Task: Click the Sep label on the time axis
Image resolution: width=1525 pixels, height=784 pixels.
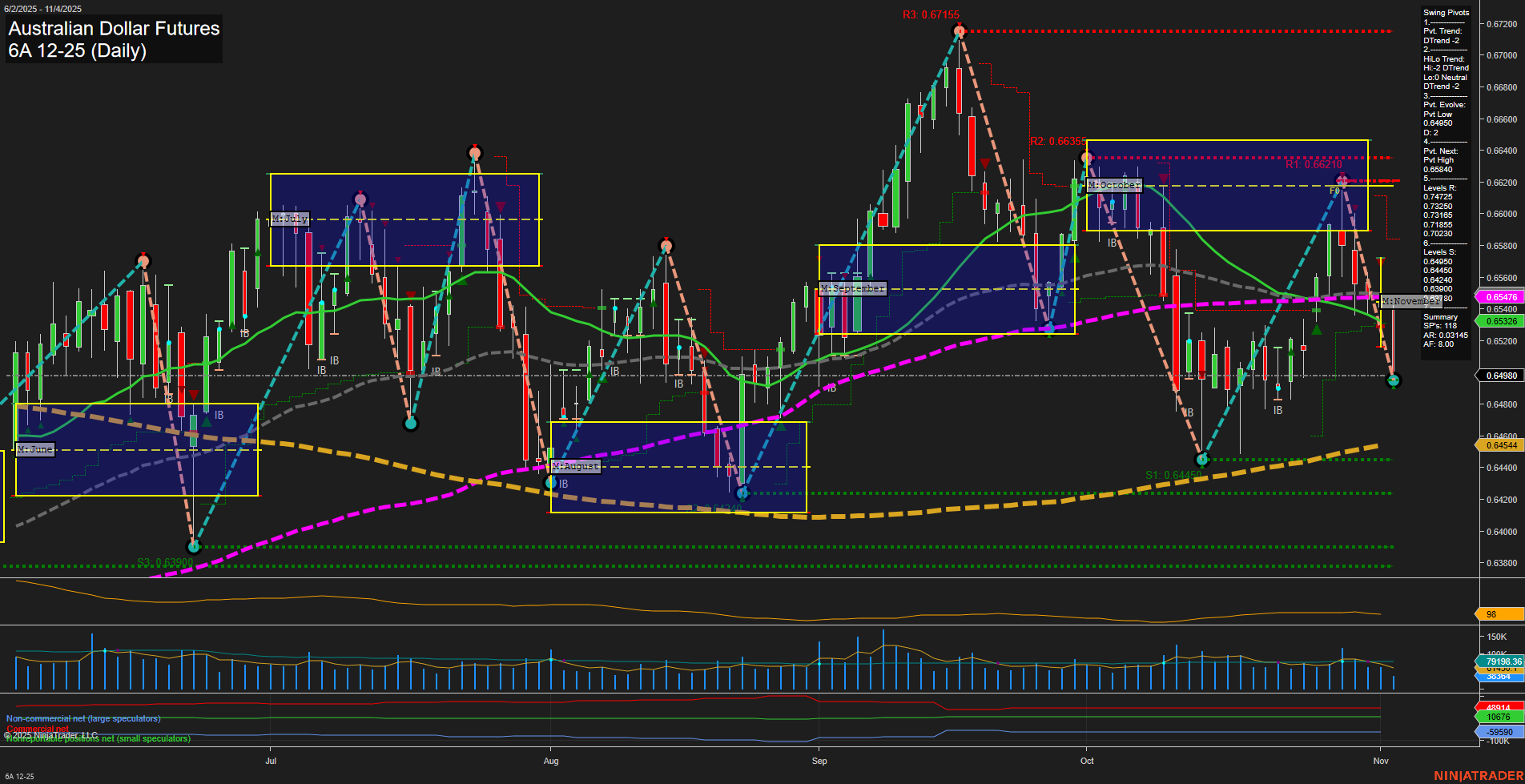Action: pos(819,761)
